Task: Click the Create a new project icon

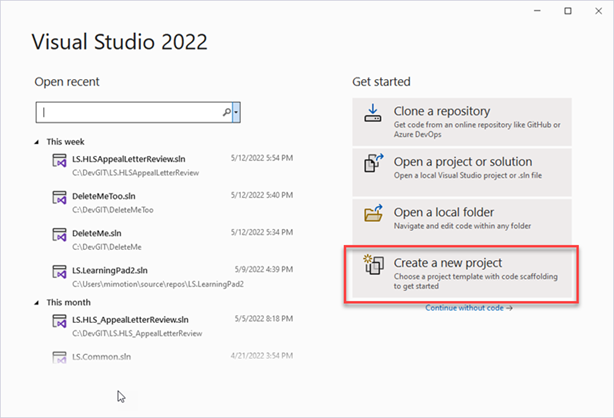Action: 374,264
